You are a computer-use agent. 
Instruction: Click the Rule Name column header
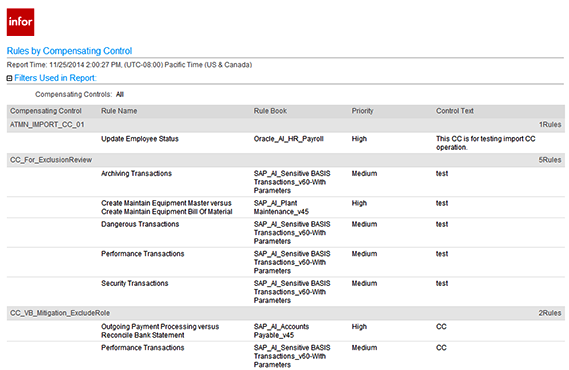[119, 111]
